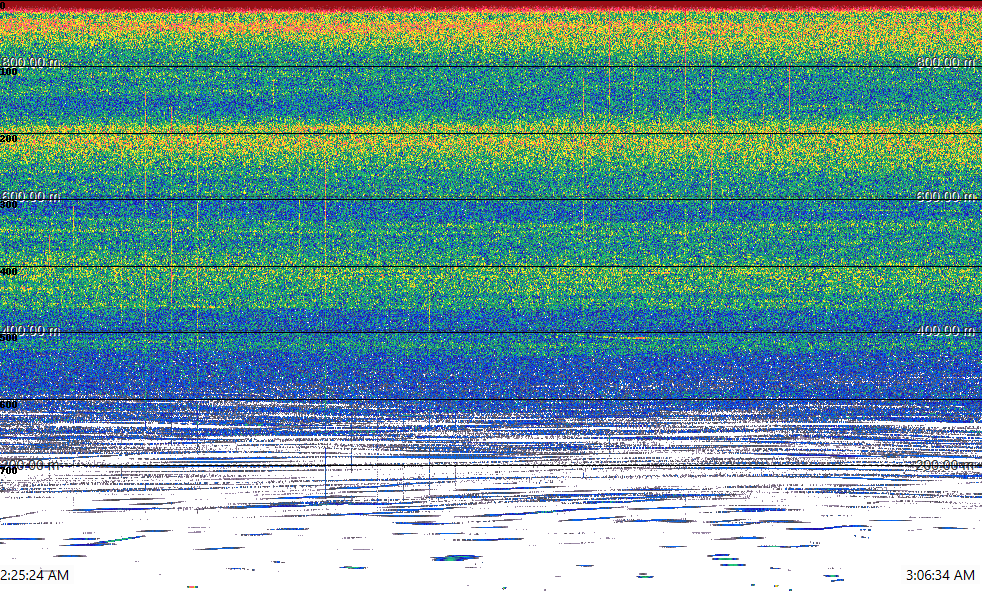The height and width of the screenshot is (592, 982).
Task: Click the 3:06:34 AM end timestamp
Action: coord(940,574)
